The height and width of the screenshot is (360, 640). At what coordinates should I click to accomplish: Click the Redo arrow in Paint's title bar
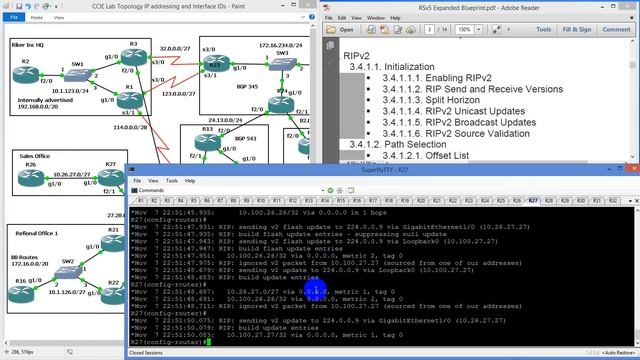[x=37, y=6]
